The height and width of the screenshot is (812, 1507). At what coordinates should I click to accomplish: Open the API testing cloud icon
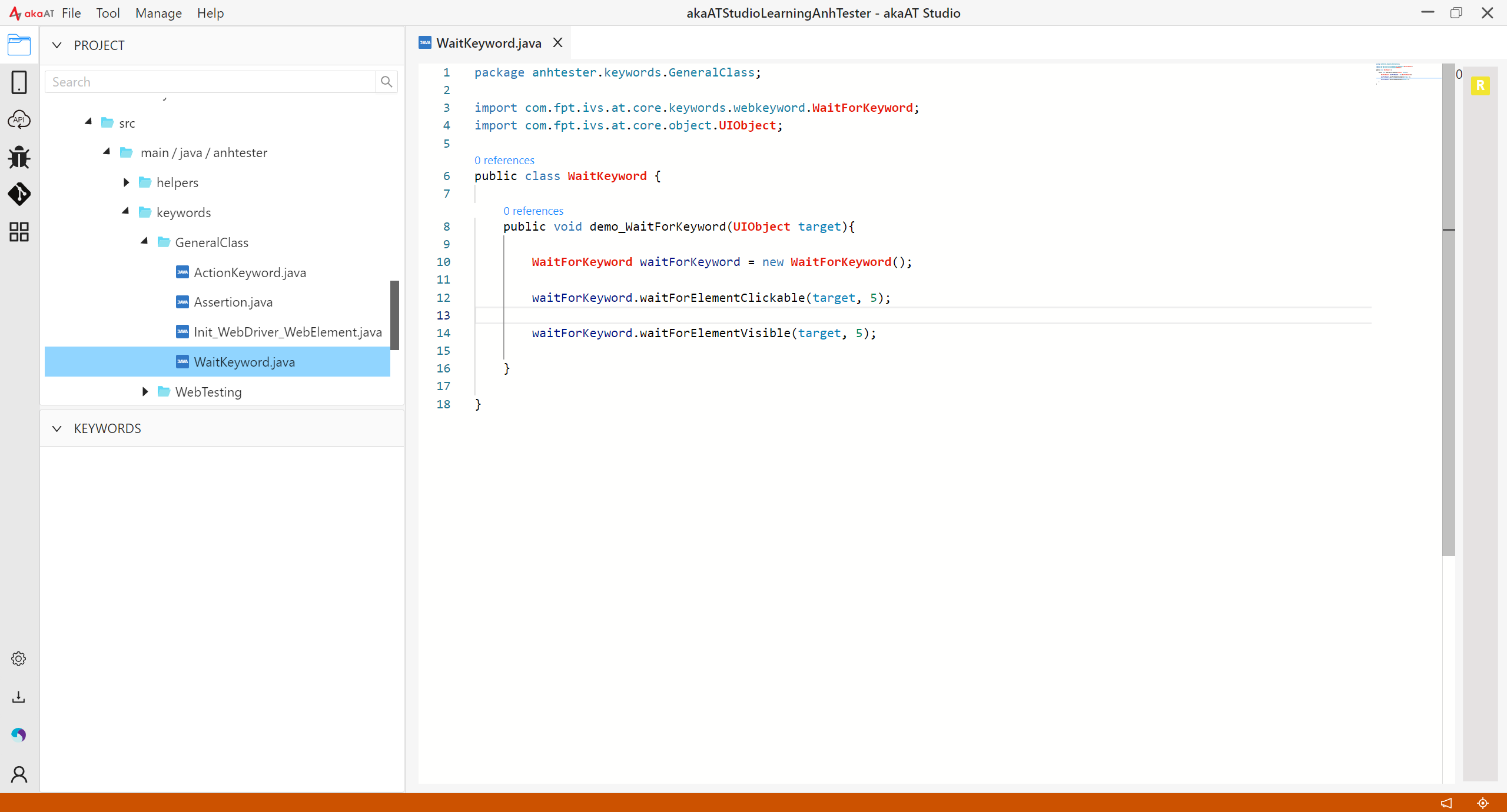click(x=19, y=119)
